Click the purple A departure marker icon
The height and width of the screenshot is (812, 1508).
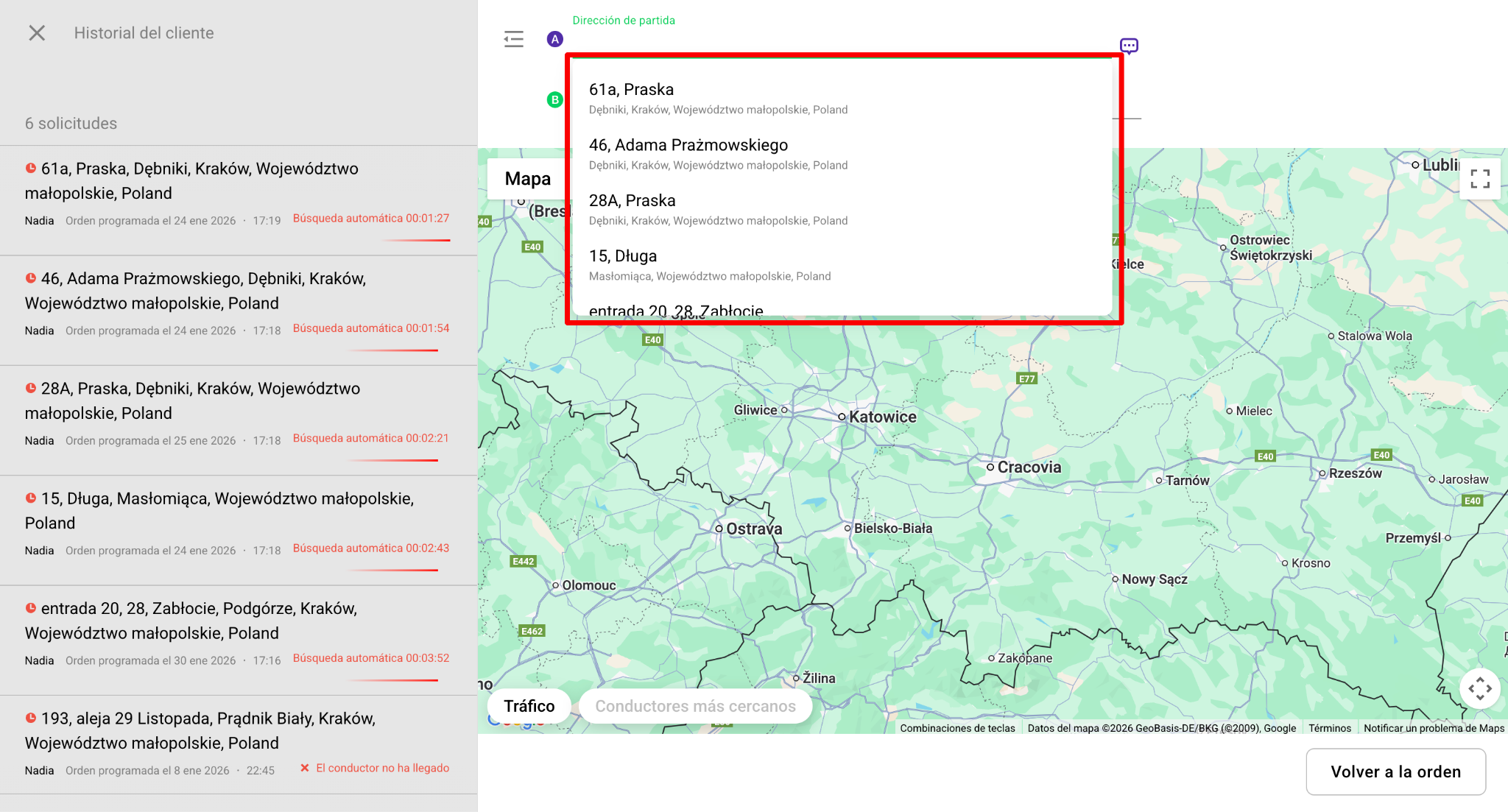[x=555, y=39]
